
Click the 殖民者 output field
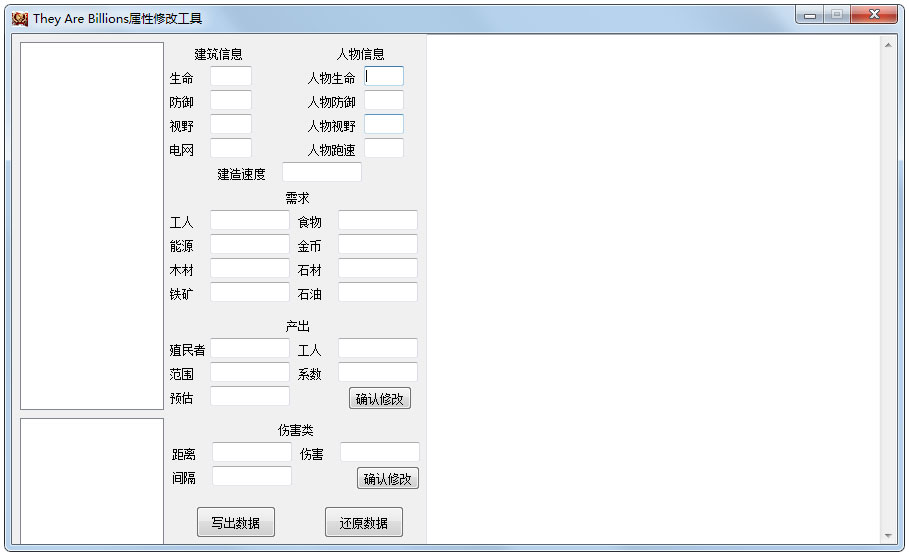[249, 348]
